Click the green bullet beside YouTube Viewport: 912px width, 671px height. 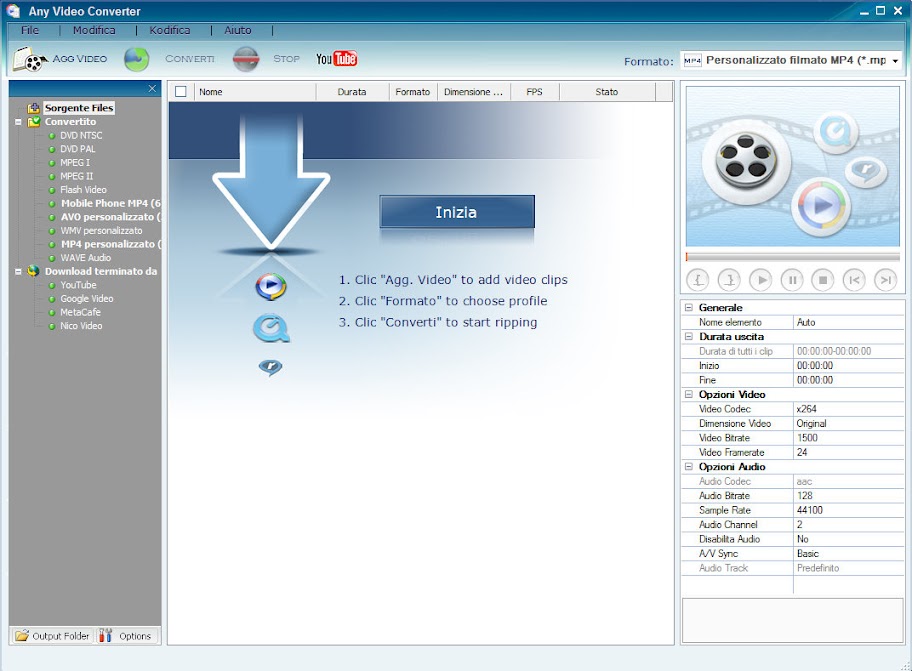coord(52,285)
